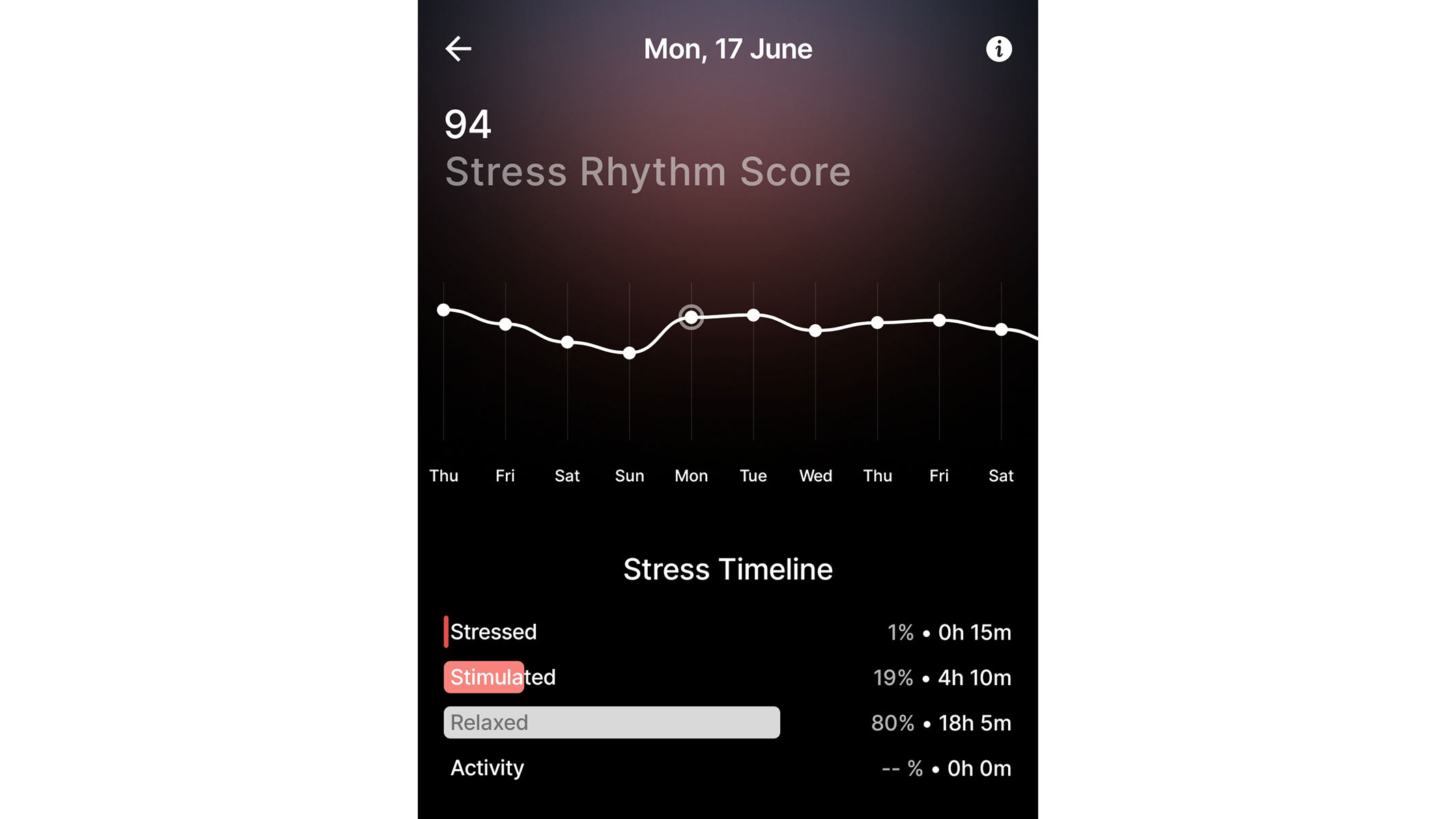Click the Relaxed stress timeline row
The image size is (1456, 819).
click(x=728, y=722)
